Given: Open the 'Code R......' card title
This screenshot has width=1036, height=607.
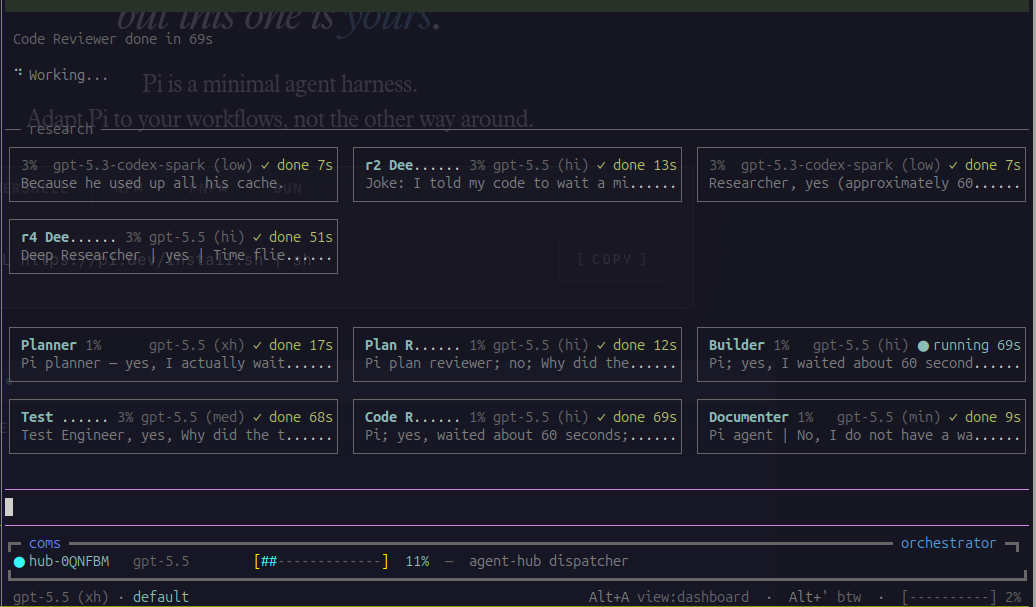Looking at the screenshot, I should 412,417.
